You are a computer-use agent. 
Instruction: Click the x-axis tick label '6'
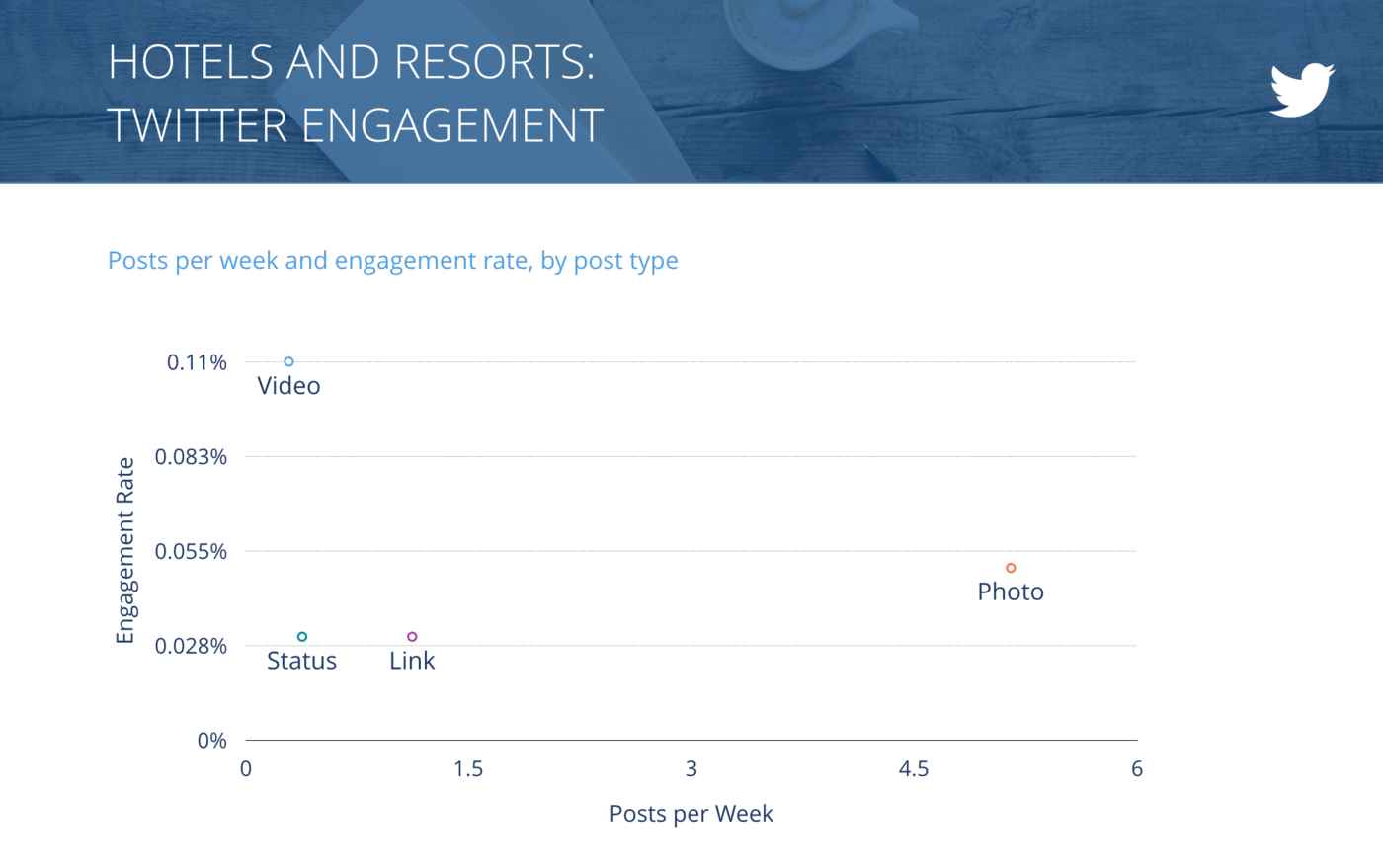[x=1137, y=769]
